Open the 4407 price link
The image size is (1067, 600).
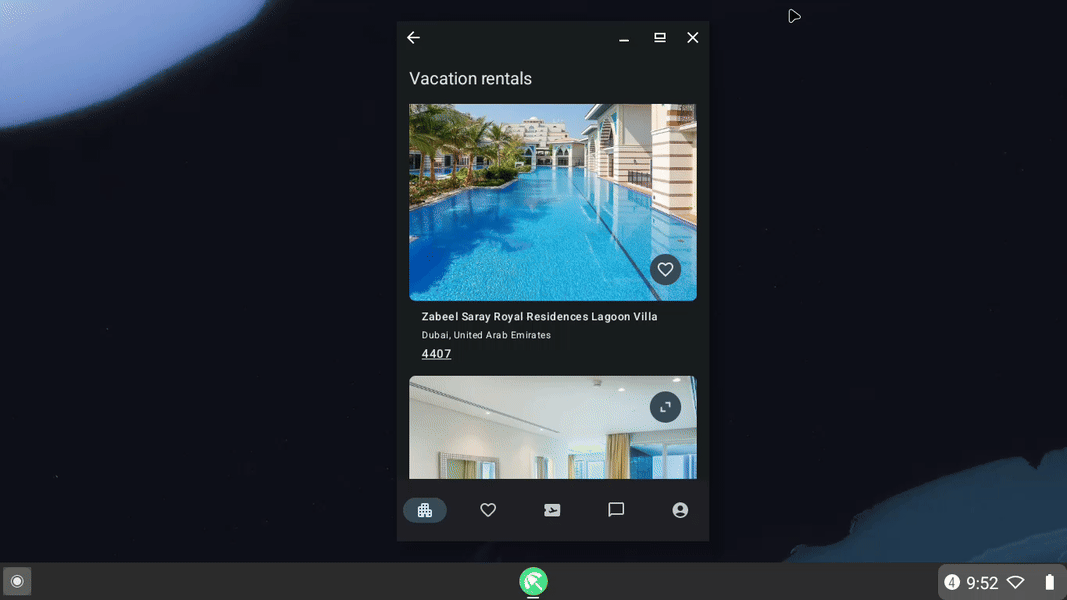tap(436, 354)
